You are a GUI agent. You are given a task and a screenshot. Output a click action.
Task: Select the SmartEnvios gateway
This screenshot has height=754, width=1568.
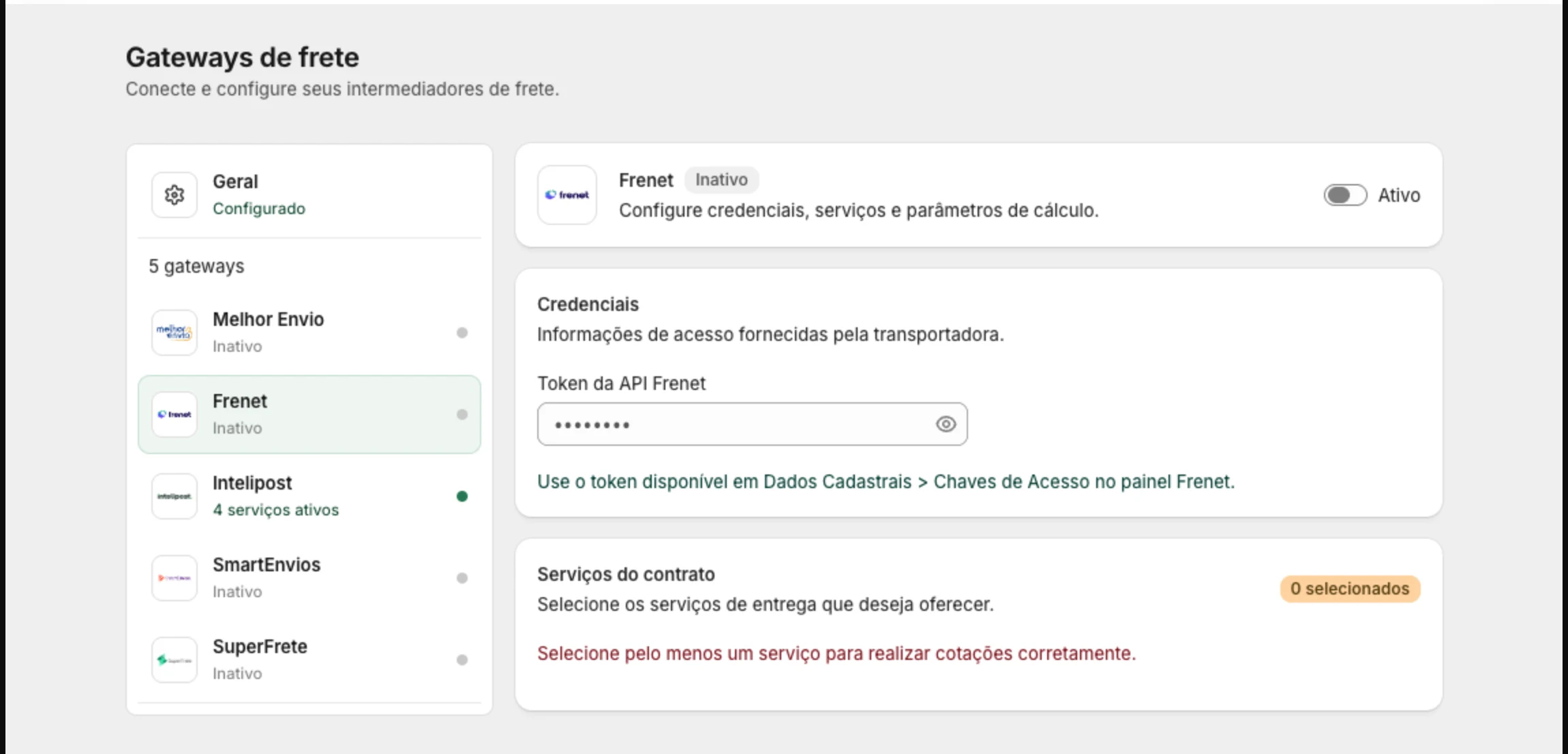tap(310, 578)
